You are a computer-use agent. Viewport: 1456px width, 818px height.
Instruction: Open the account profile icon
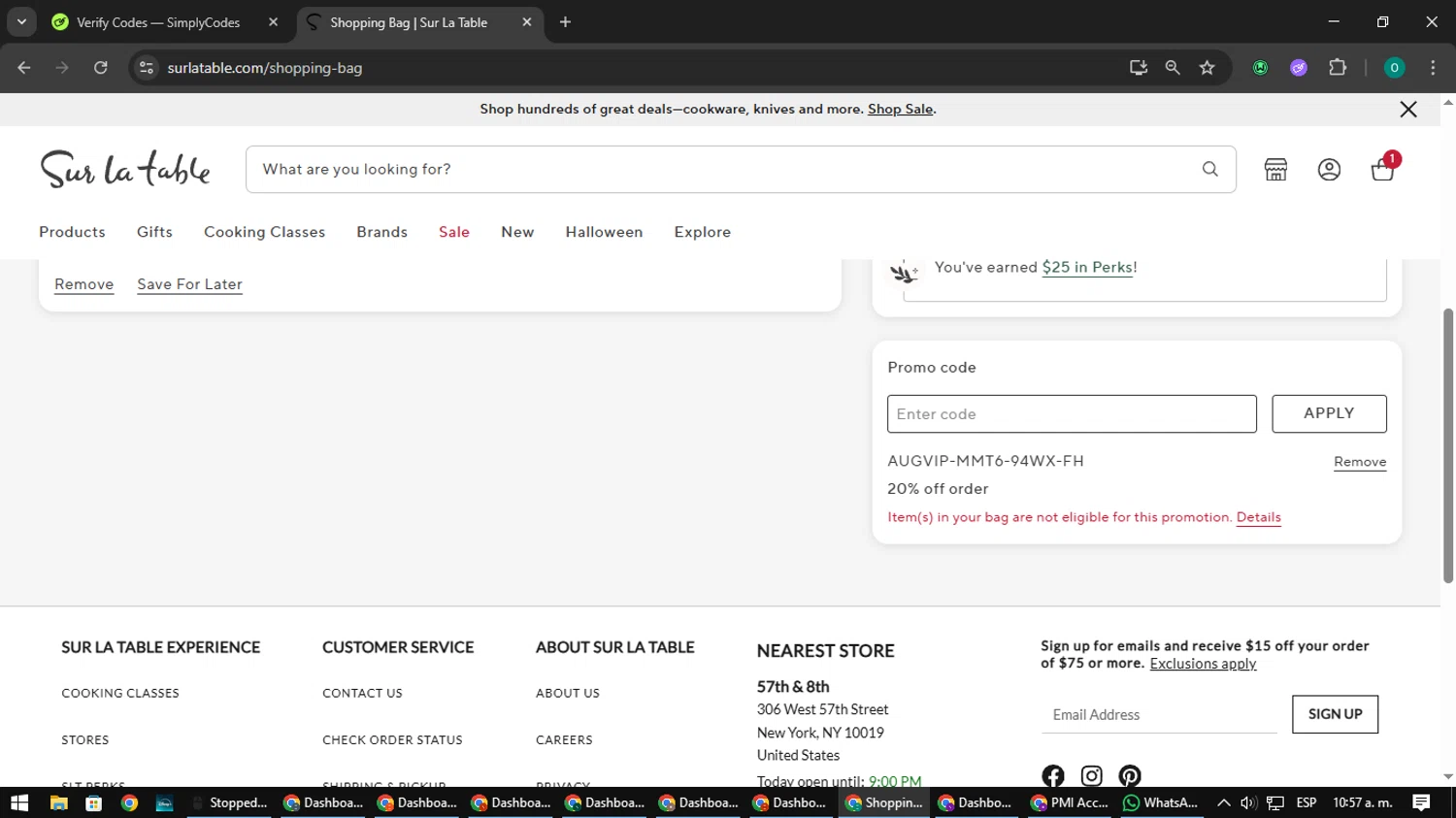point(1329,170)
